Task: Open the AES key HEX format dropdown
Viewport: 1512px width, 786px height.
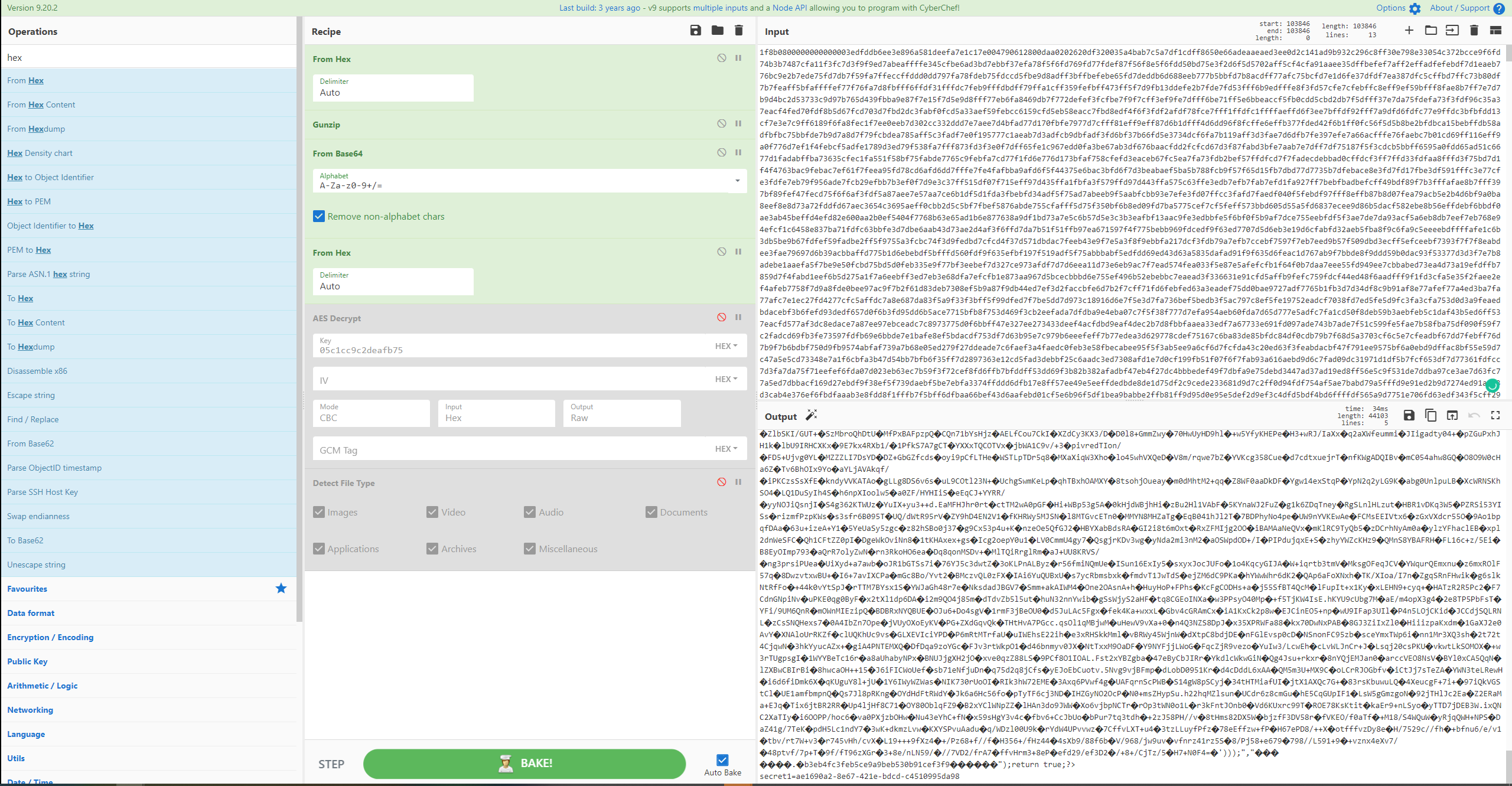Action: pos(726,346)
